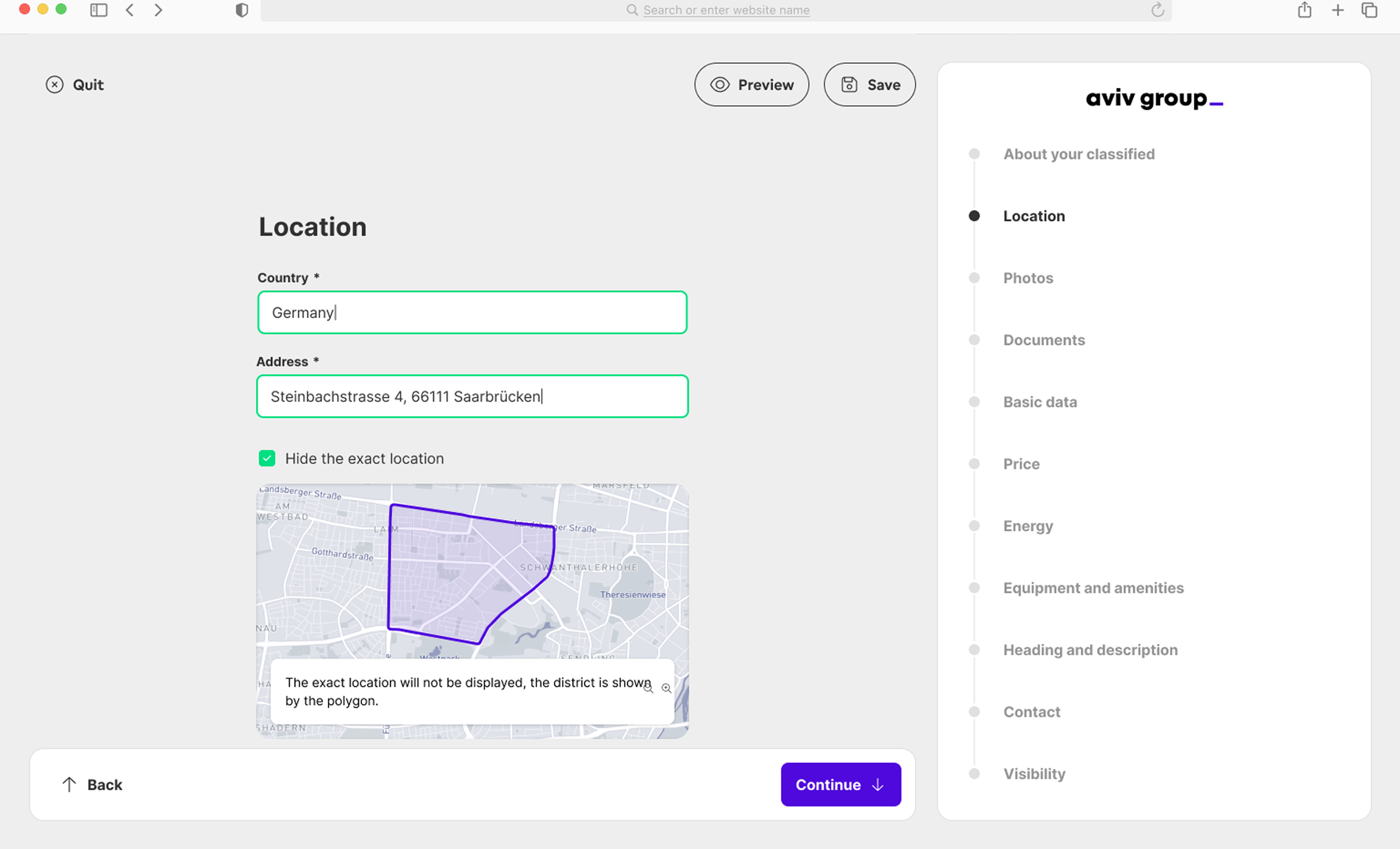Click the zoom out magnifier on the map
Viewport: 1400px width, 849px height.
(x=648, y=689)
